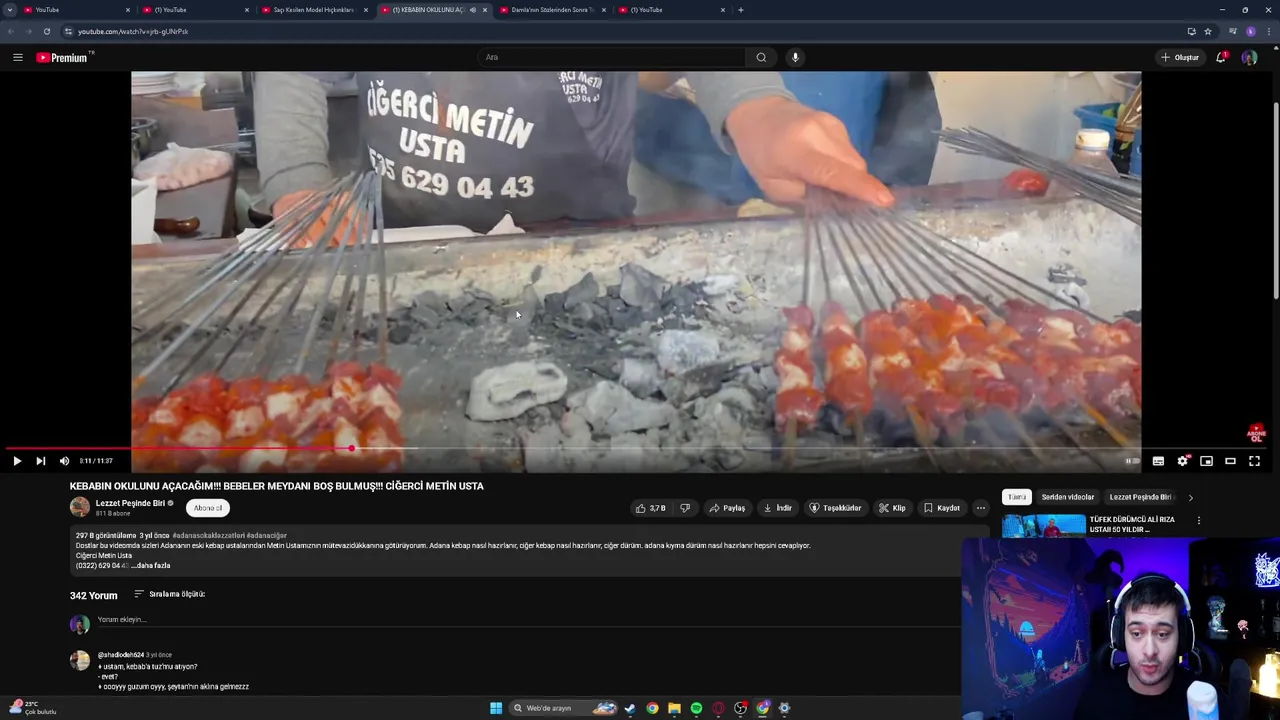Open Chrome from taskbar

(652, 708)
